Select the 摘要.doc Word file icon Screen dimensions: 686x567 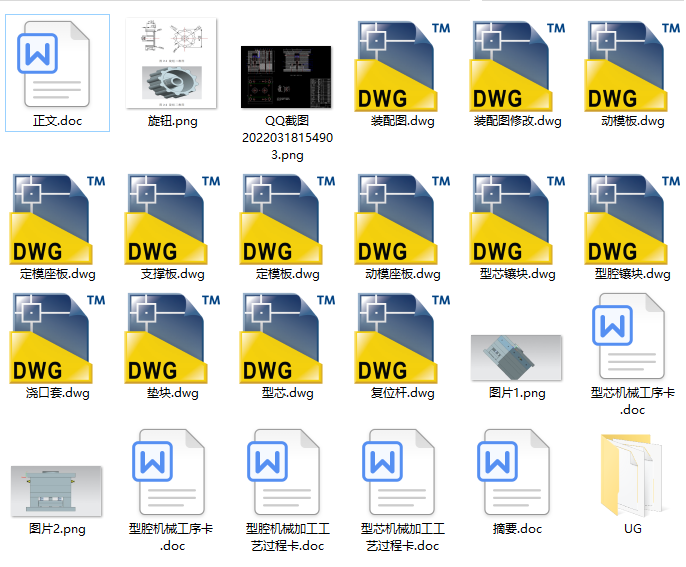514,472
